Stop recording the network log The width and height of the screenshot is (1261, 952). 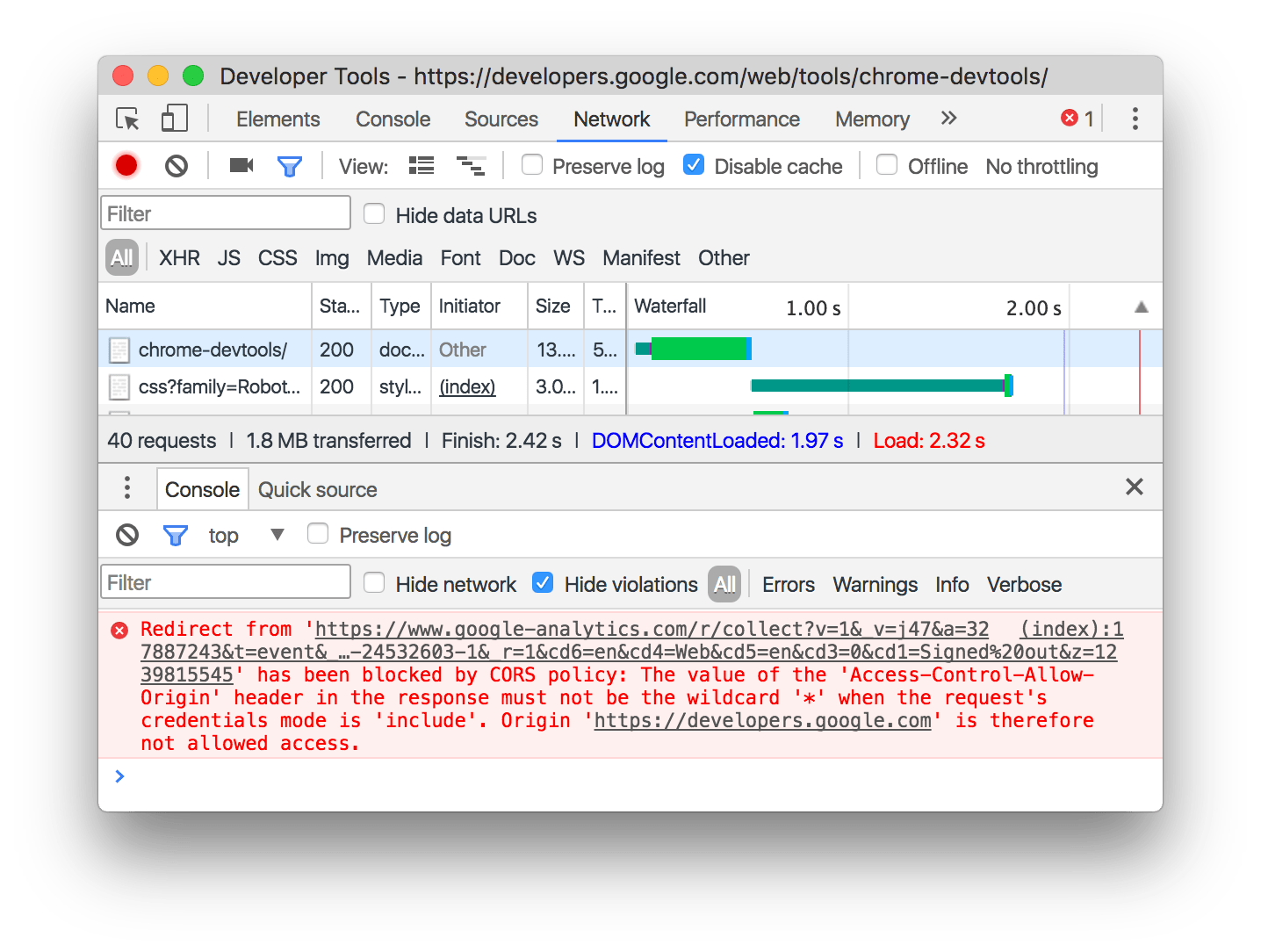point(126,165)
